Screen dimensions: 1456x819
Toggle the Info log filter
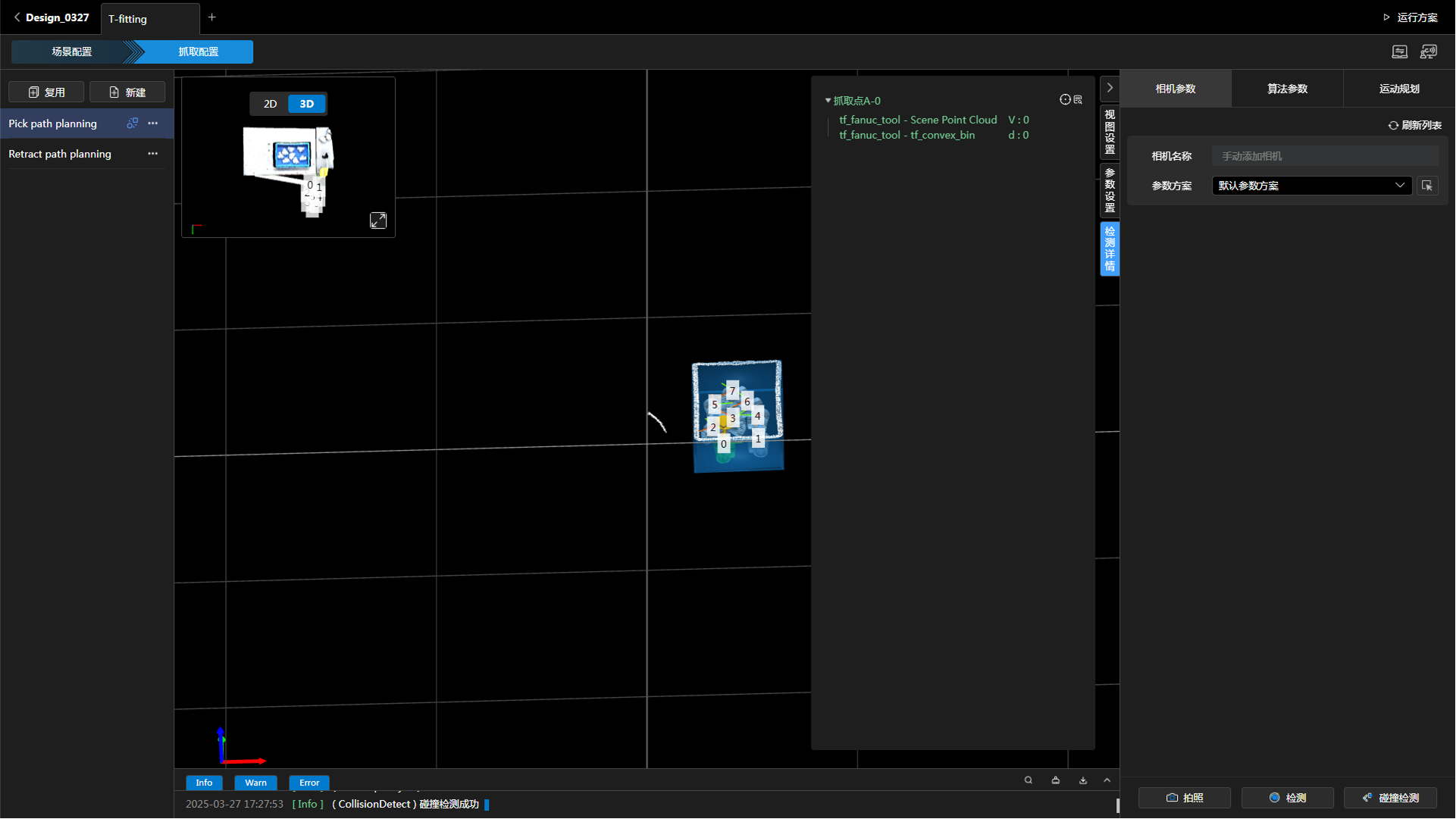pos(204,783)
